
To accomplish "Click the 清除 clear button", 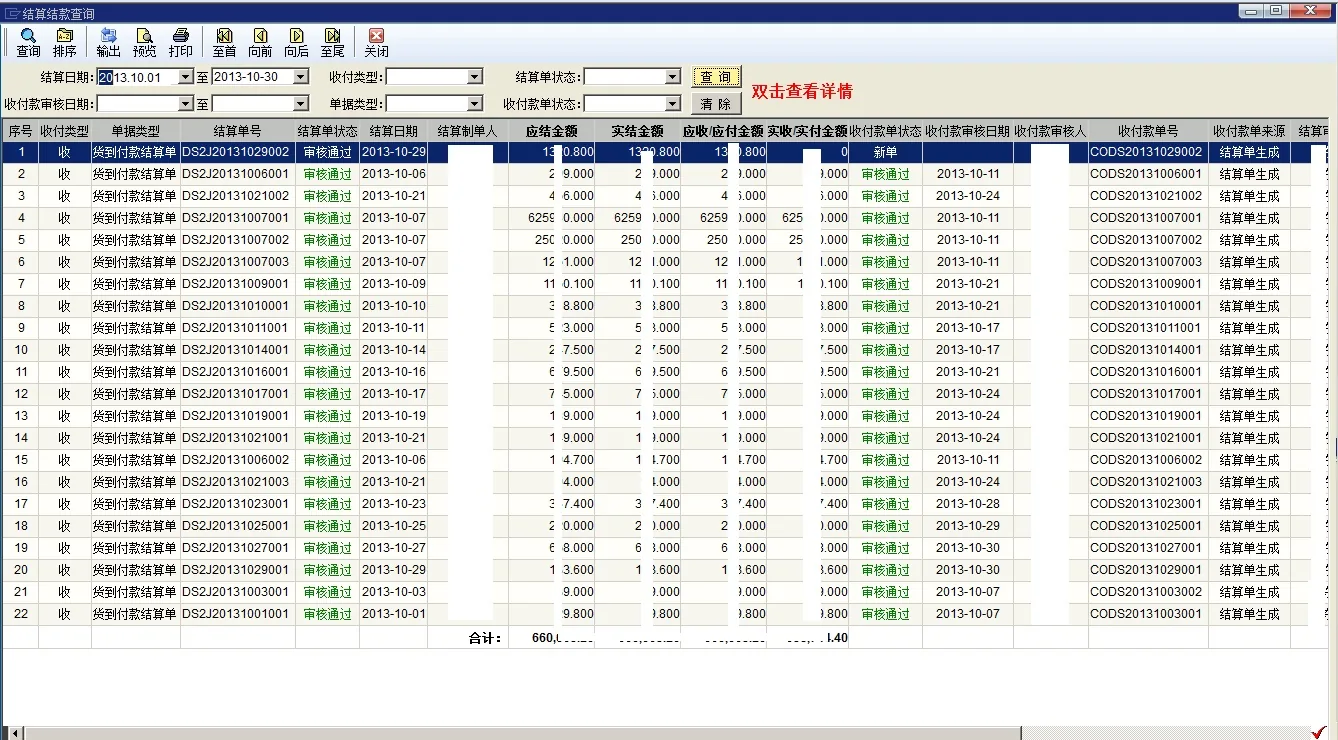I will coord(715,104).
